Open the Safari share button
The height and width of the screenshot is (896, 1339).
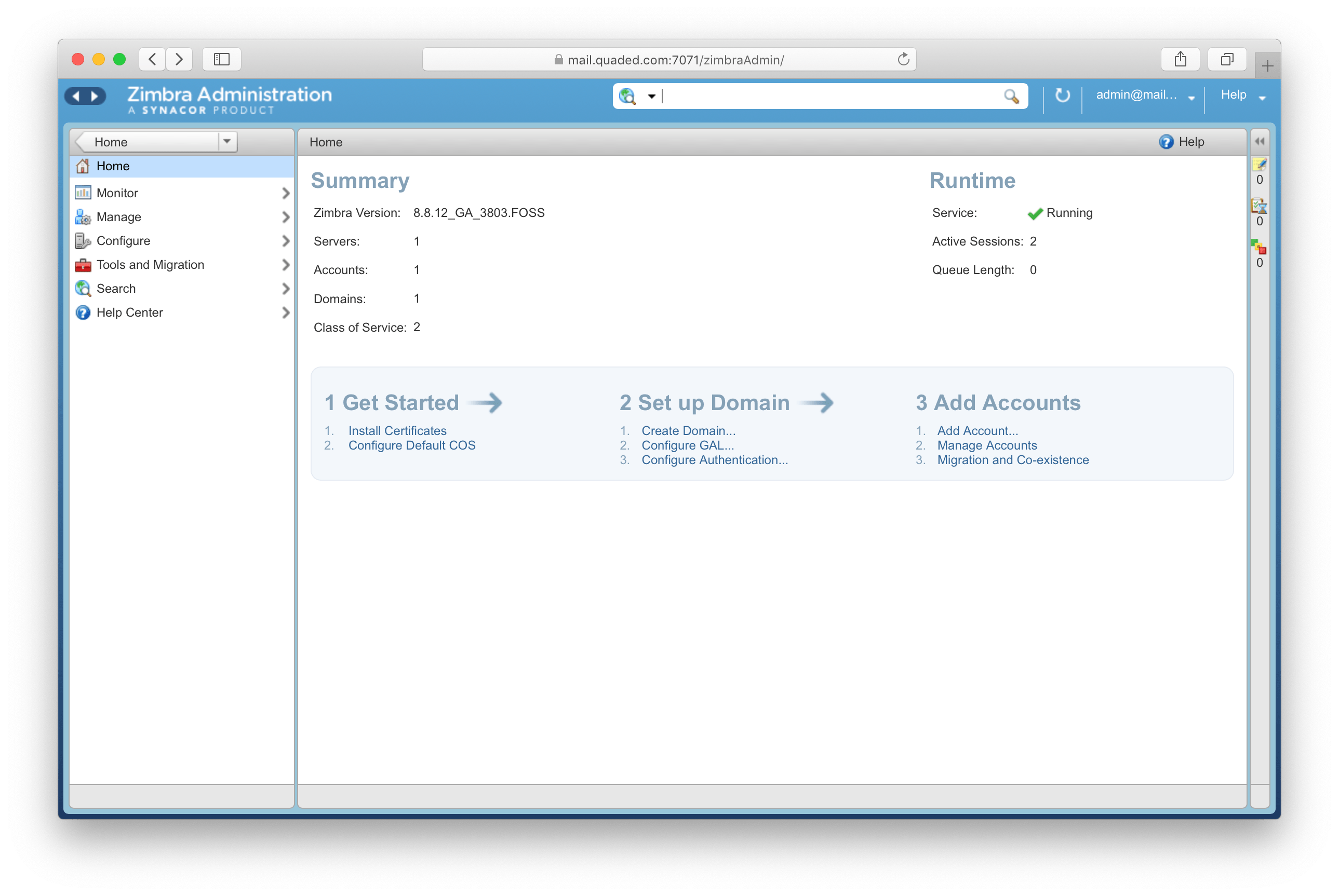(1180, 59)
